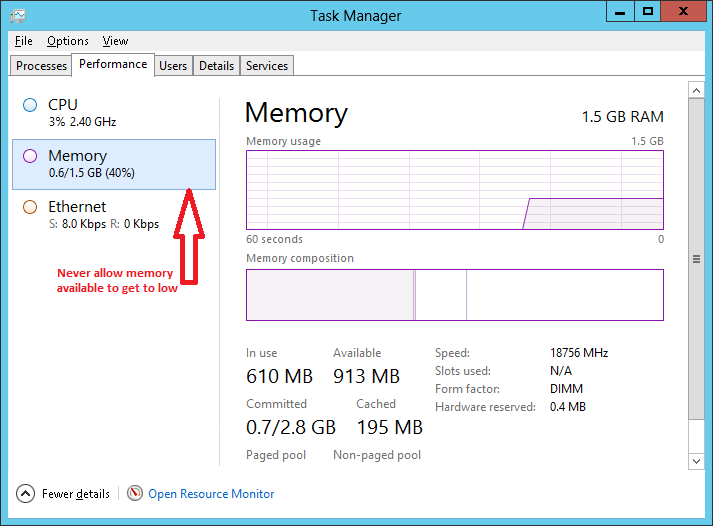Click scrollbar down arrow in performance pane

tap(696, 460)
